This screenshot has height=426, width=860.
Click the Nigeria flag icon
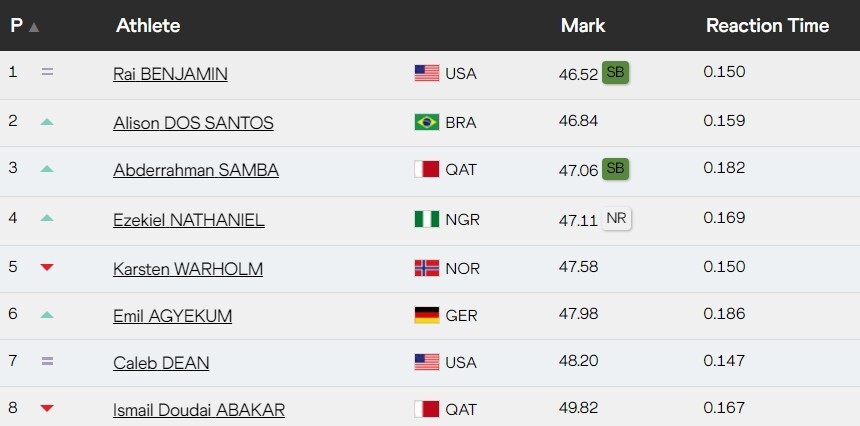pos(427,219)
